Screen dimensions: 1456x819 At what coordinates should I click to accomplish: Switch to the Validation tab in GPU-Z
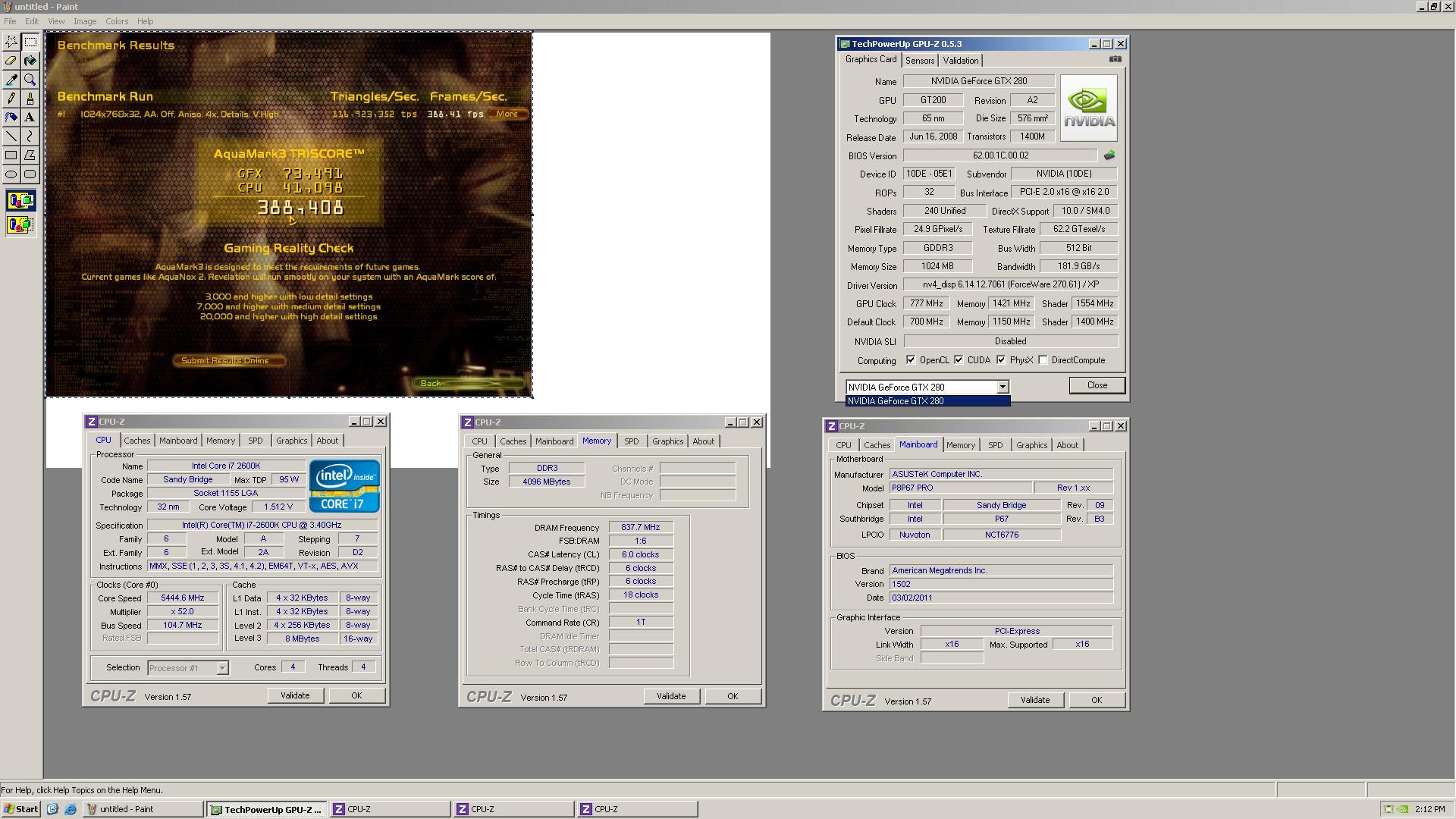(x=961, y=61)
